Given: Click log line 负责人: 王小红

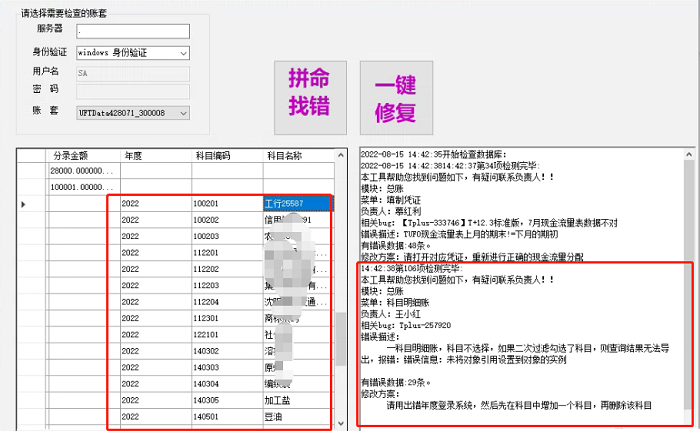Looking at the screenshot, I should coord(391,314).
